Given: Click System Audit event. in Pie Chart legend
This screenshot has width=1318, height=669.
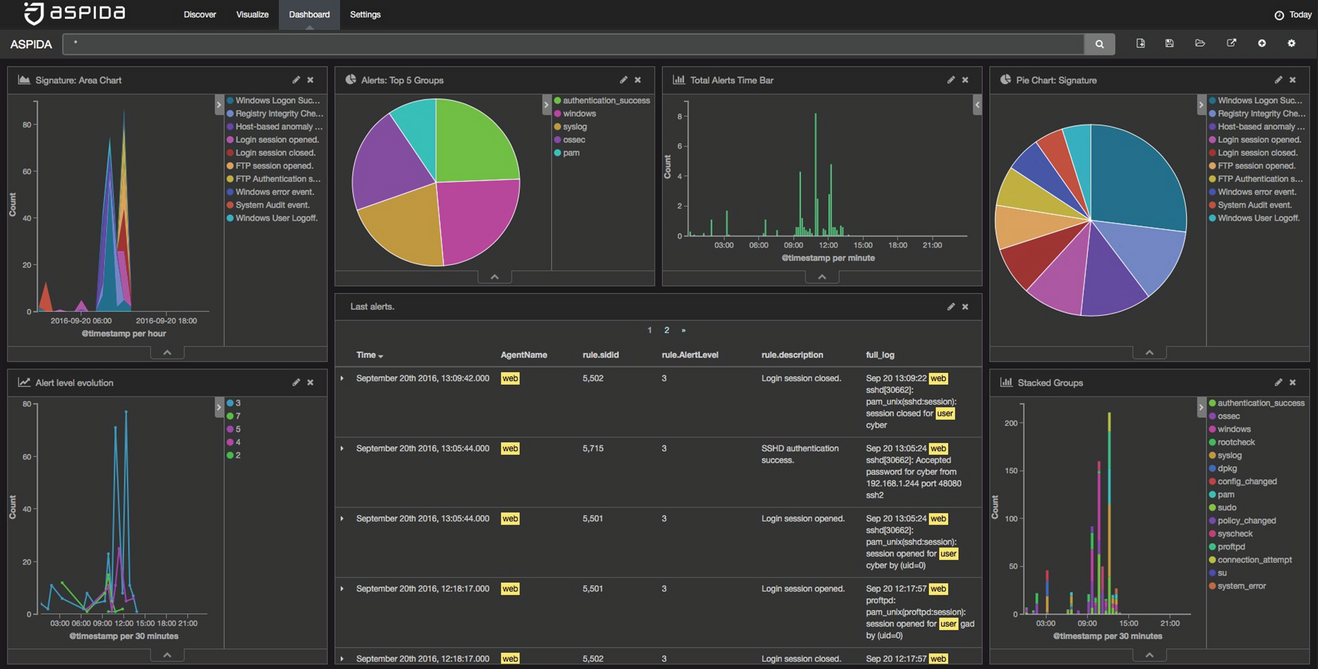Looking at the screenshot, I should (x=1255, y=205).
